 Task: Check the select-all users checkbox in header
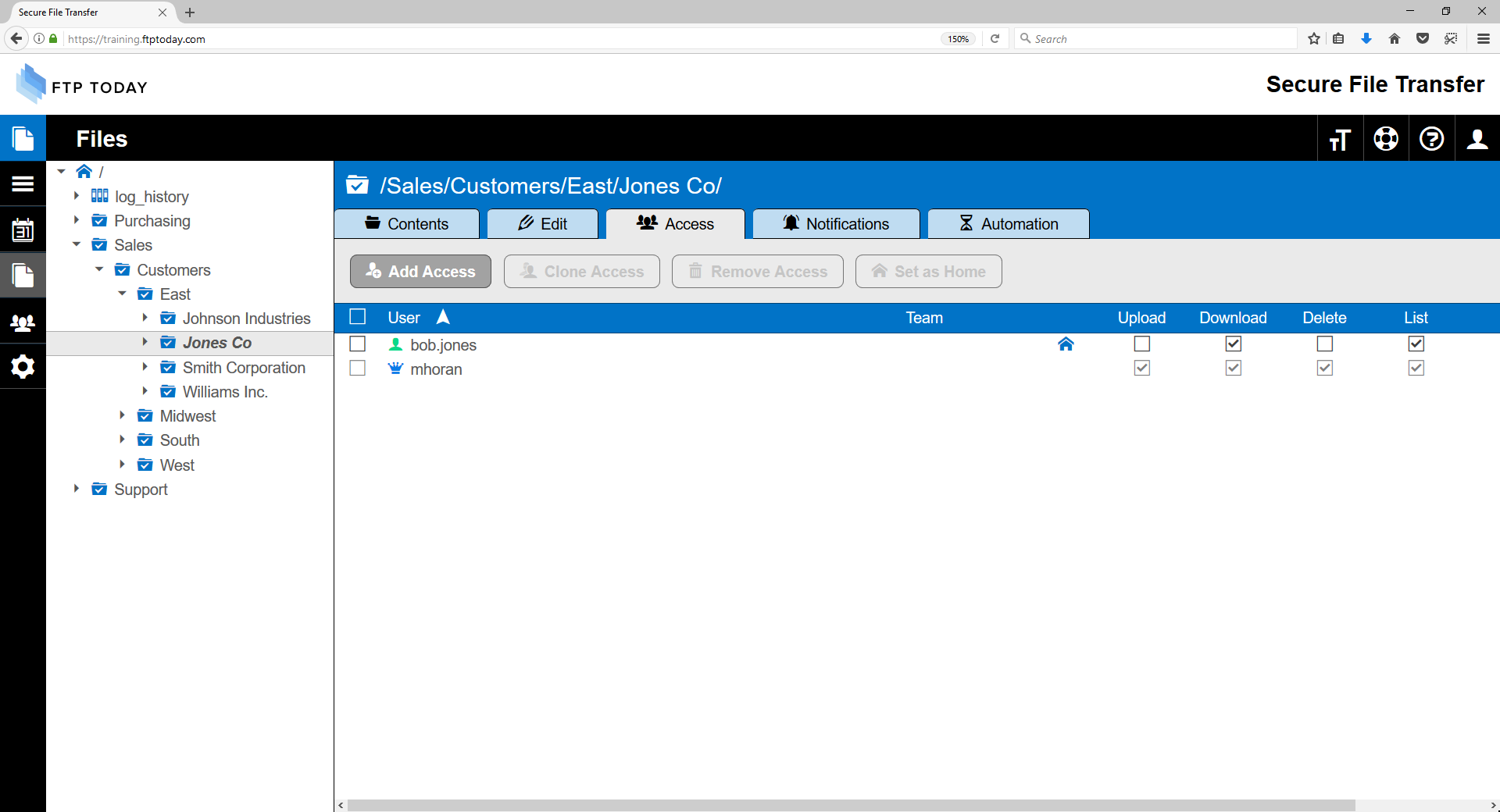click(x=358, y=317)
